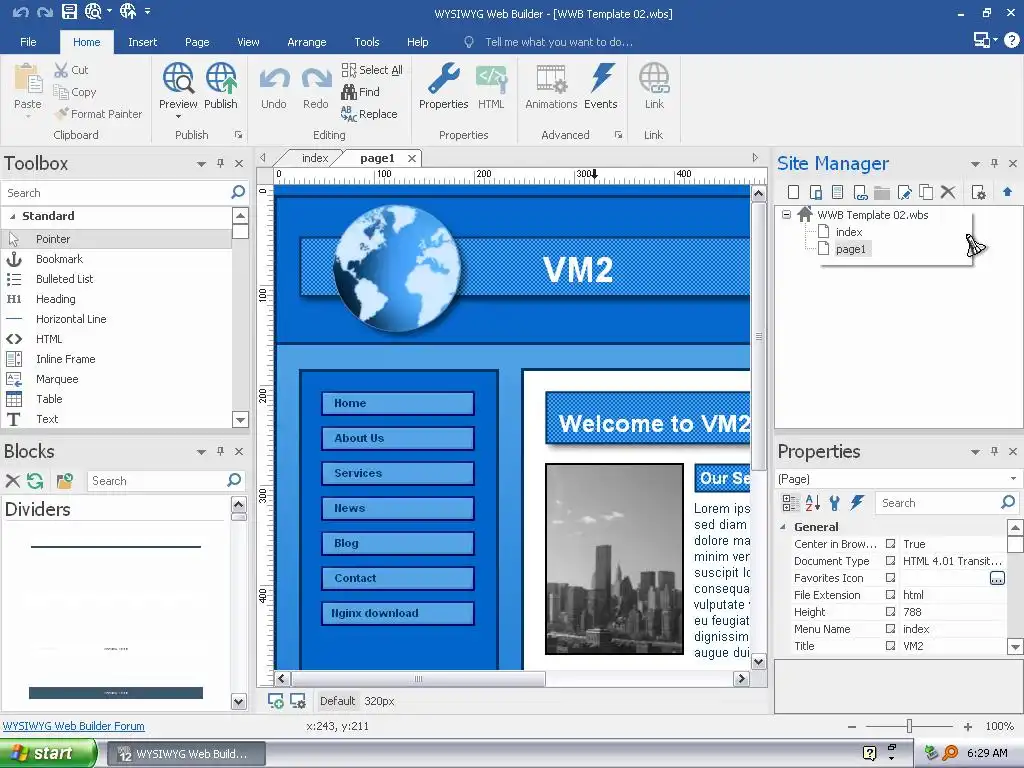Open the File menu

28,42
